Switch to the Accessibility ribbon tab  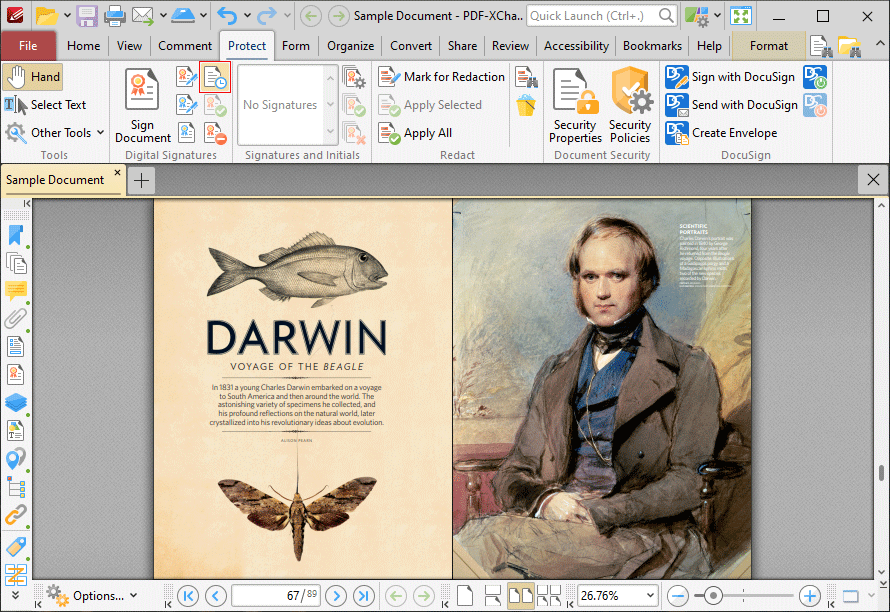pos(576,45)
